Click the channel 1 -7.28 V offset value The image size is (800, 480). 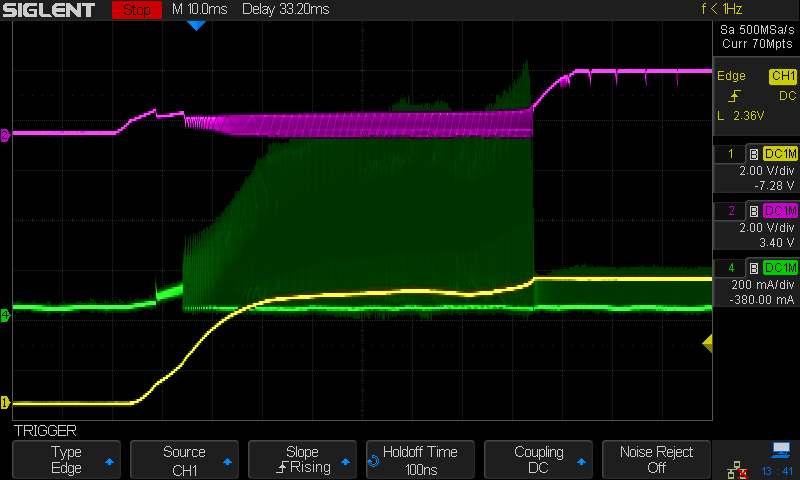(774, 186)
